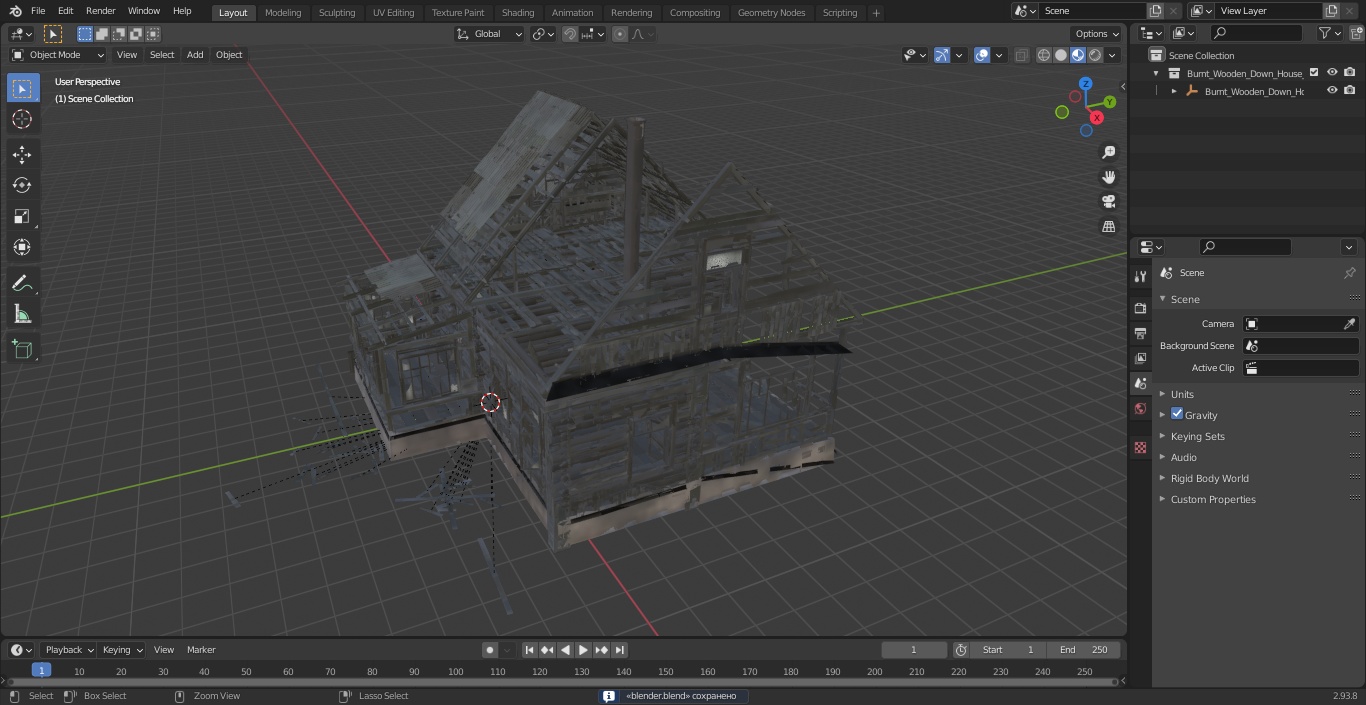The image size is (1366, 705).
Task: Open the Edit menu
Action: (x=65, y=11)
